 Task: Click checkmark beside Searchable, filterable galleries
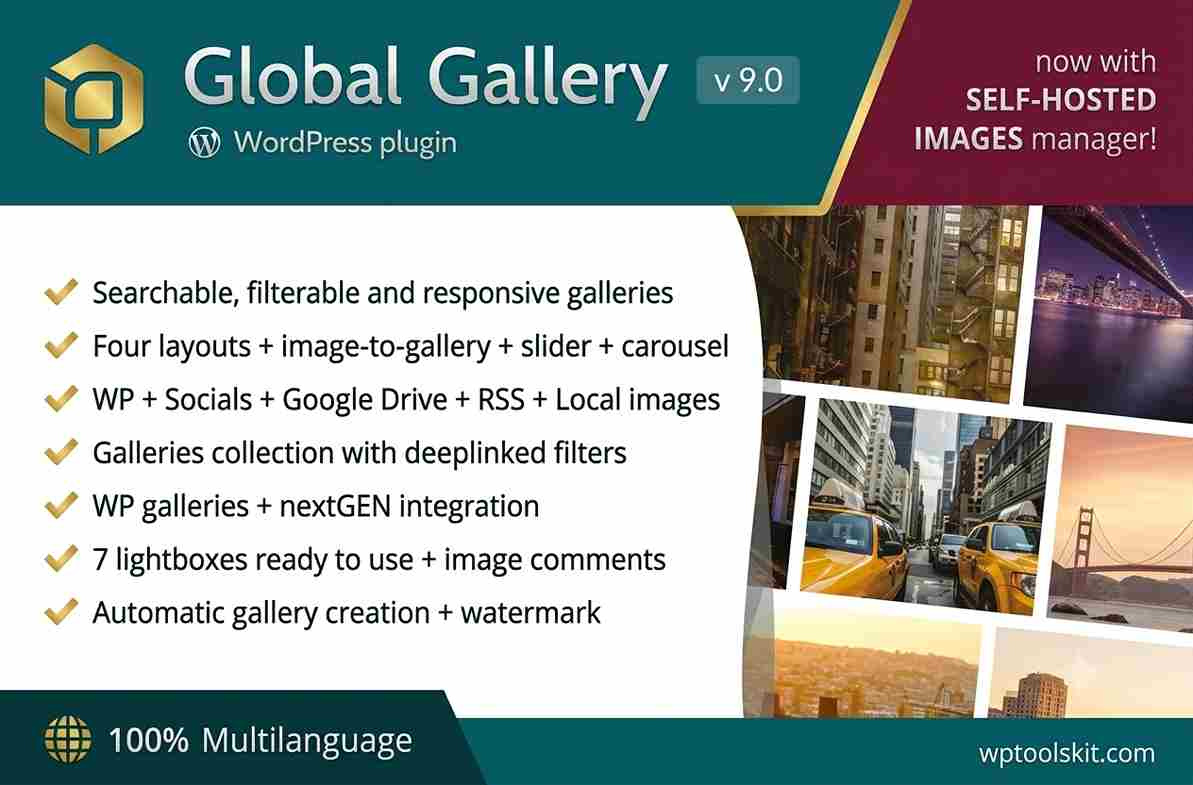coord(61,291)
